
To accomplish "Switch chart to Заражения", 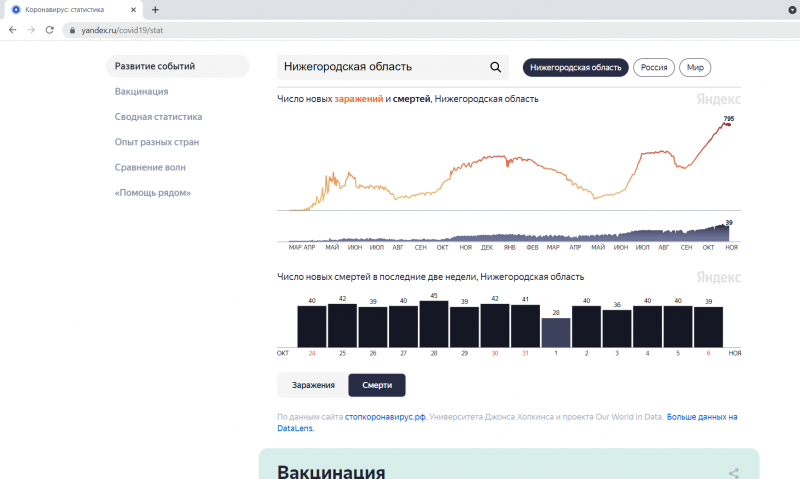I will point(313,385).
